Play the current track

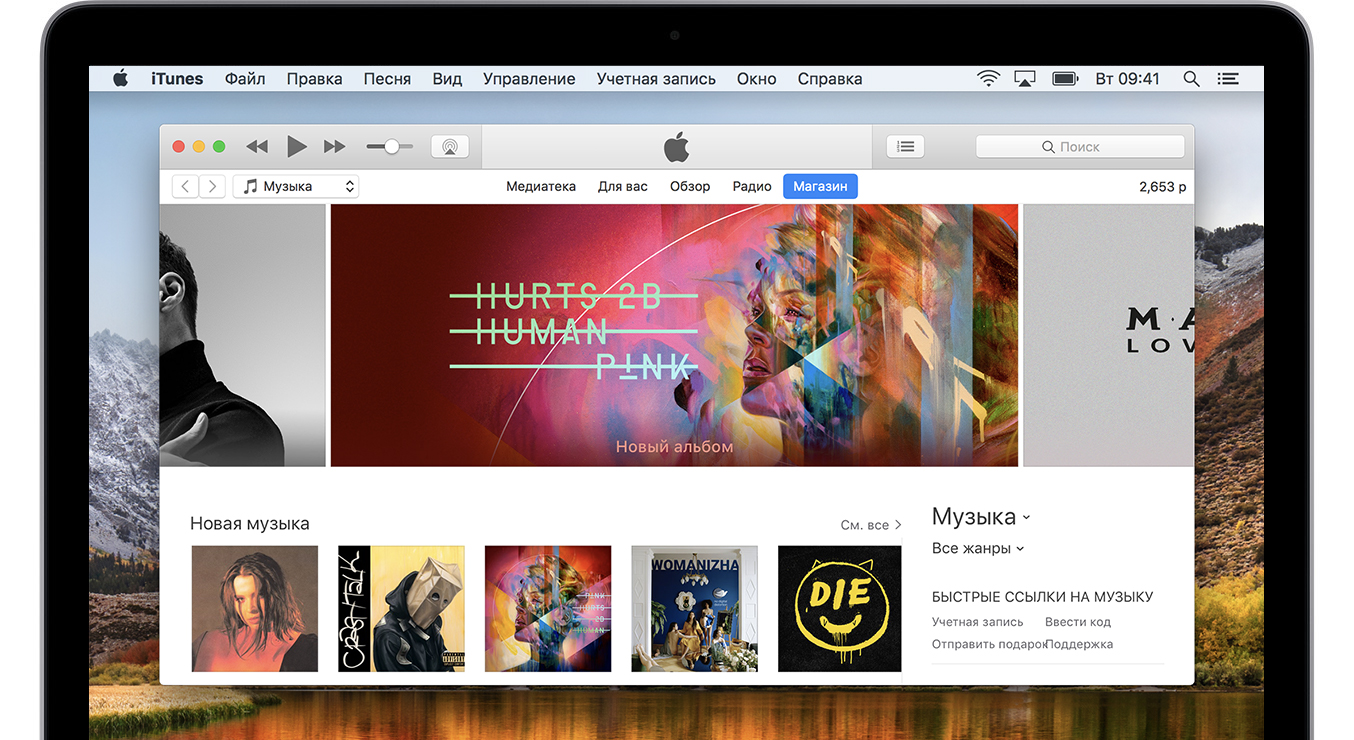297,147
